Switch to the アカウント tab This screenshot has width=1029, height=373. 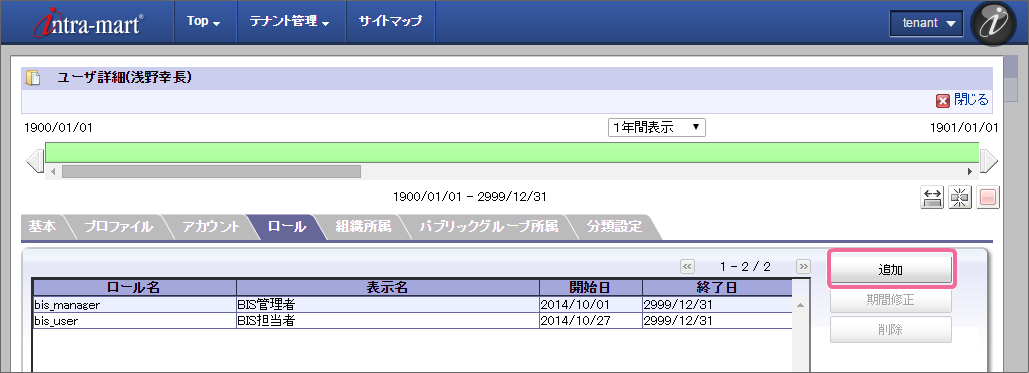coord(211,227)
